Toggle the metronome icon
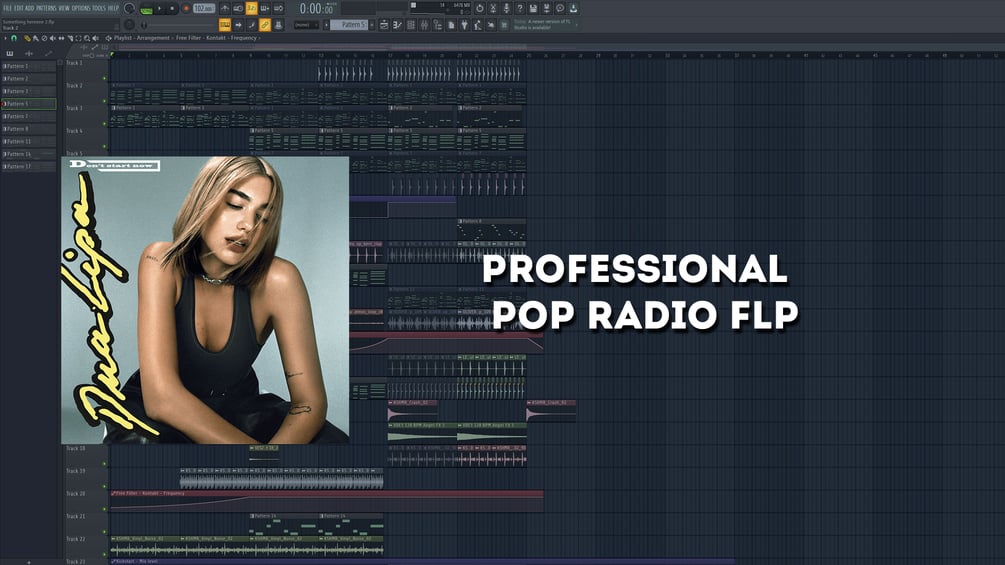 (x=225, y=8)
